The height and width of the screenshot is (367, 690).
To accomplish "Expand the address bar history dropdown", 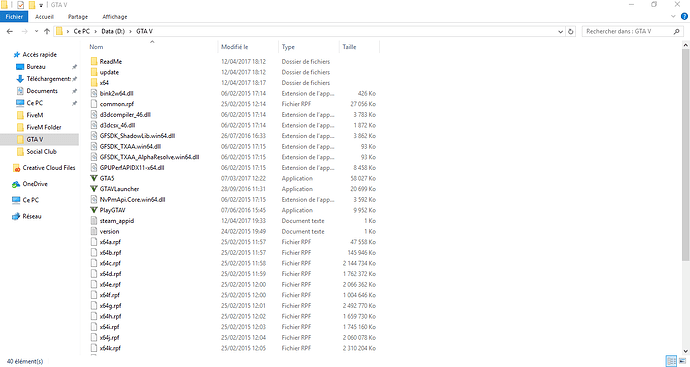I will tap(560, 32).
